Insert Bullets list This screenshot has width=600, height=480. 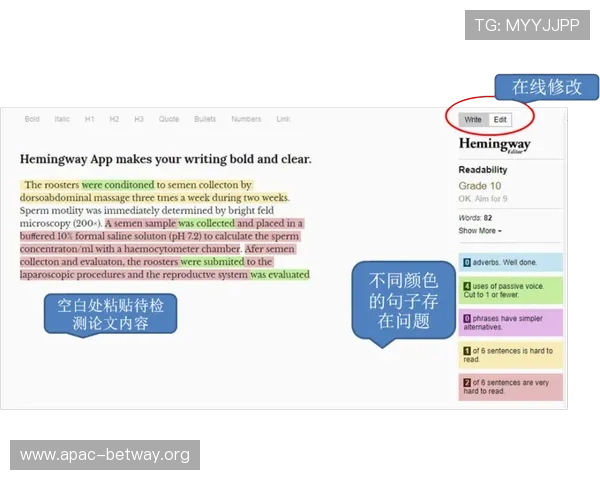(205, 119)
